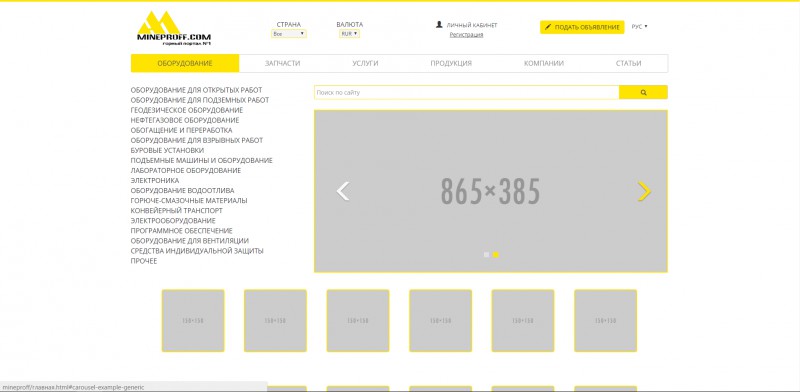Select the second yellow carousel indicator dot

pyautogui.click(x=495, y=254)
